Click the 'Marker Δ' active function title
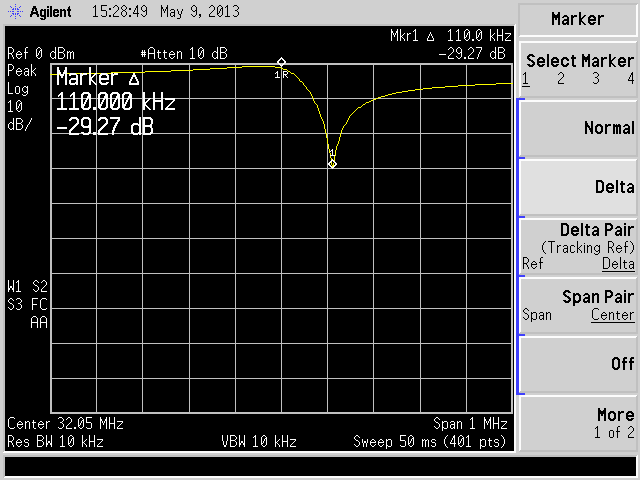Screen dimensions: 640x480 (98, 78)
